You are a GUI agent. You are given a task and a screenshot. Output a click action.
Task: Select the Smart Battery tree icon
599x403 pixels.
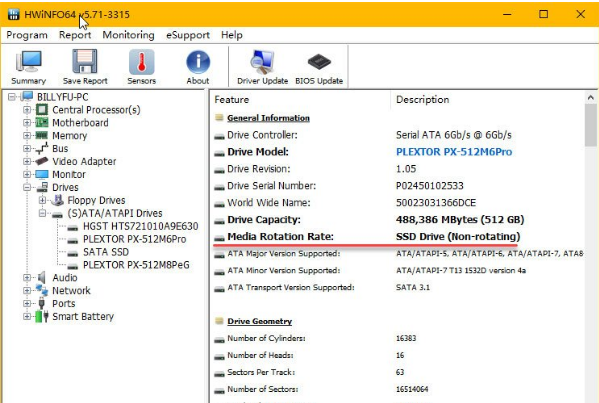41,316
